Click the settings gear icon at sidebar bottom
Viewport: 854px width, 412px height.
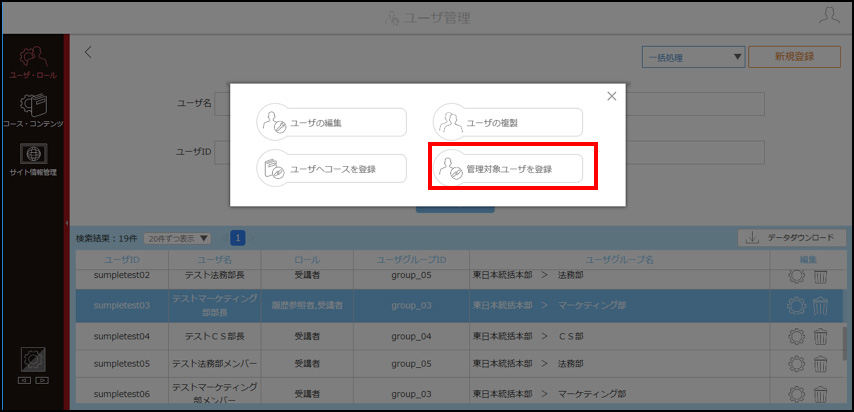click(33, 360)
